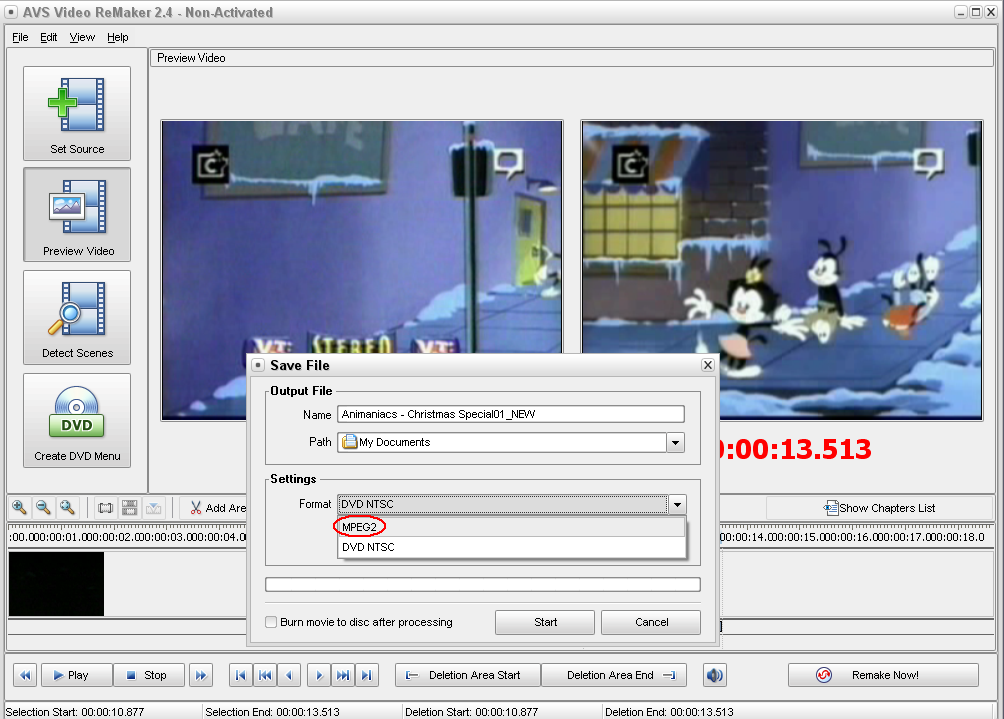Click the output file Name field
The image size is (1004, 719).
click(x=511, y=414)
